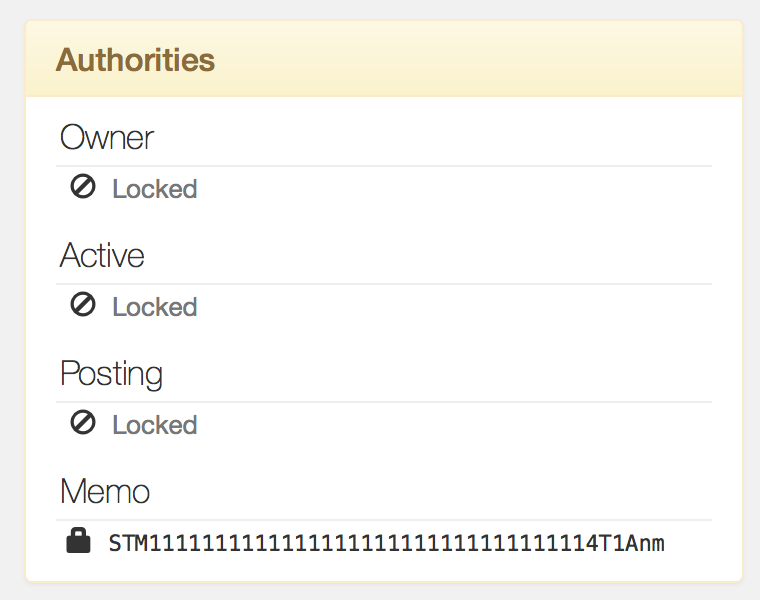Click the Memo section heading
The image size is (760, 600).
pyautogui.click(x=105, y=491)
